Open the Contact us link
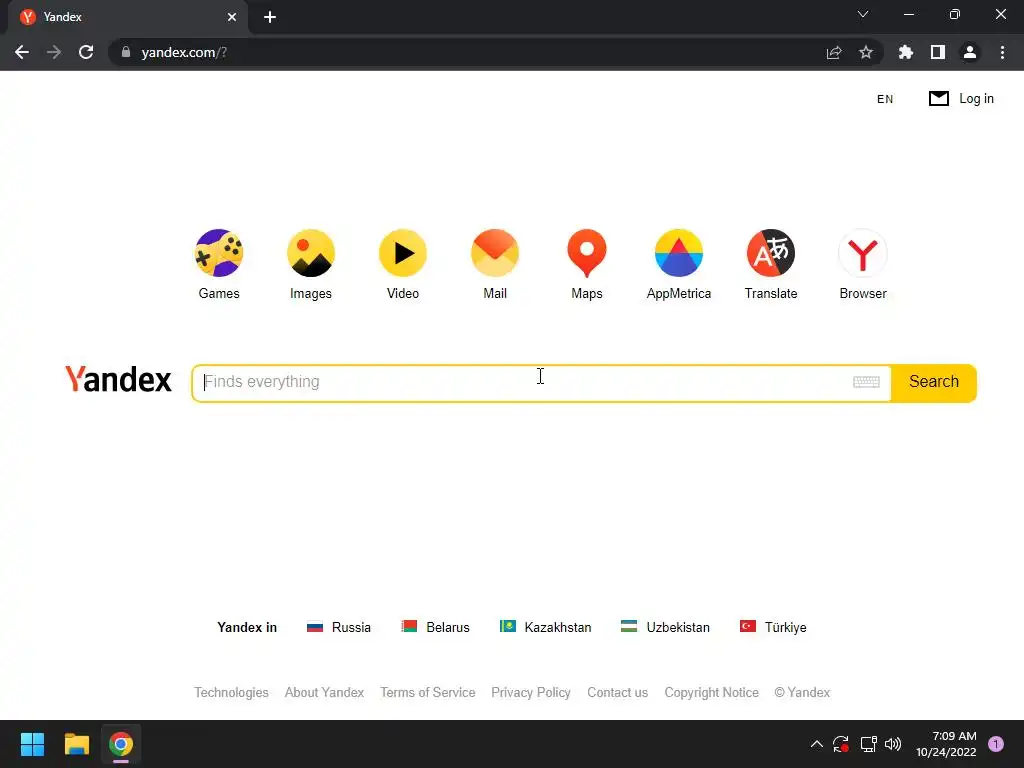The image size is (1024, 768). coord(617,692)
